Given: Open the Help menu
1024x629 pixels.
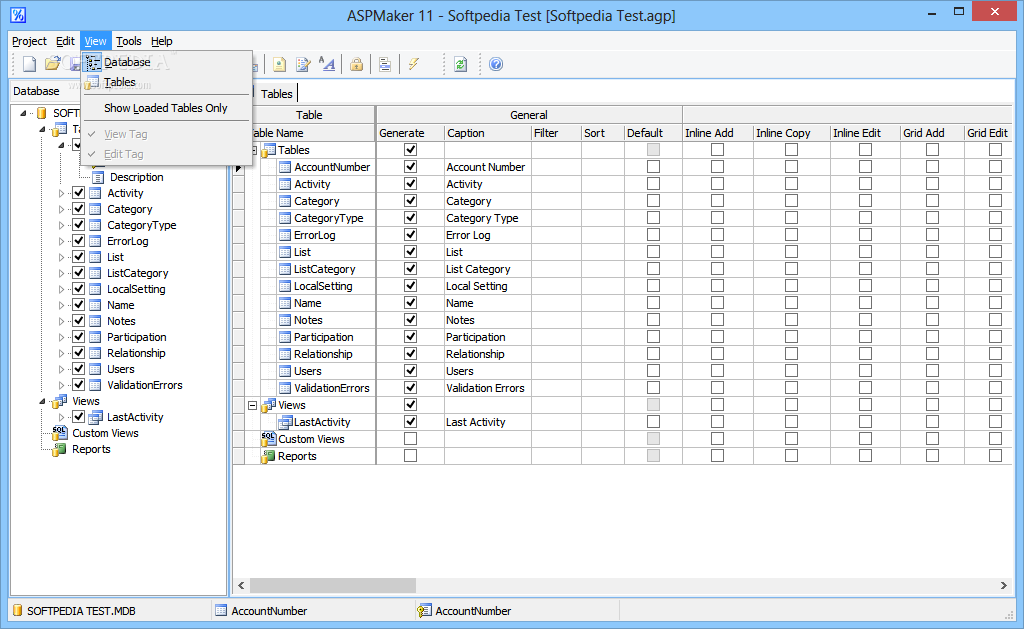Looking at the screenshot, I should 161,41.
